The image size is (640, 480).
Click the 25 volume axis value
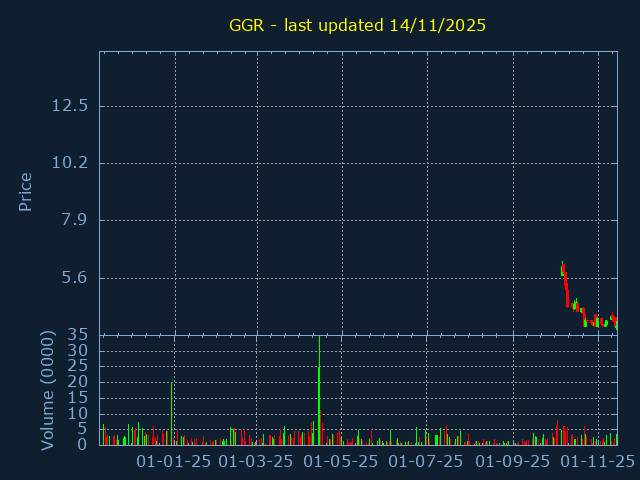click(x=78, y=366)
